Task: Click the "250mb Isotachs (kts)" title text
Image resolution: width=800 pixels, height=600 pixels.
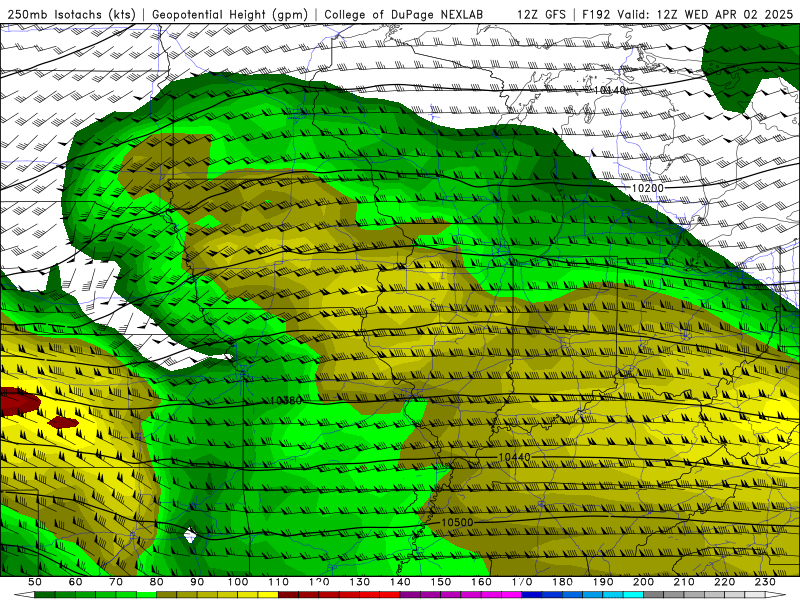Action: 72,15
